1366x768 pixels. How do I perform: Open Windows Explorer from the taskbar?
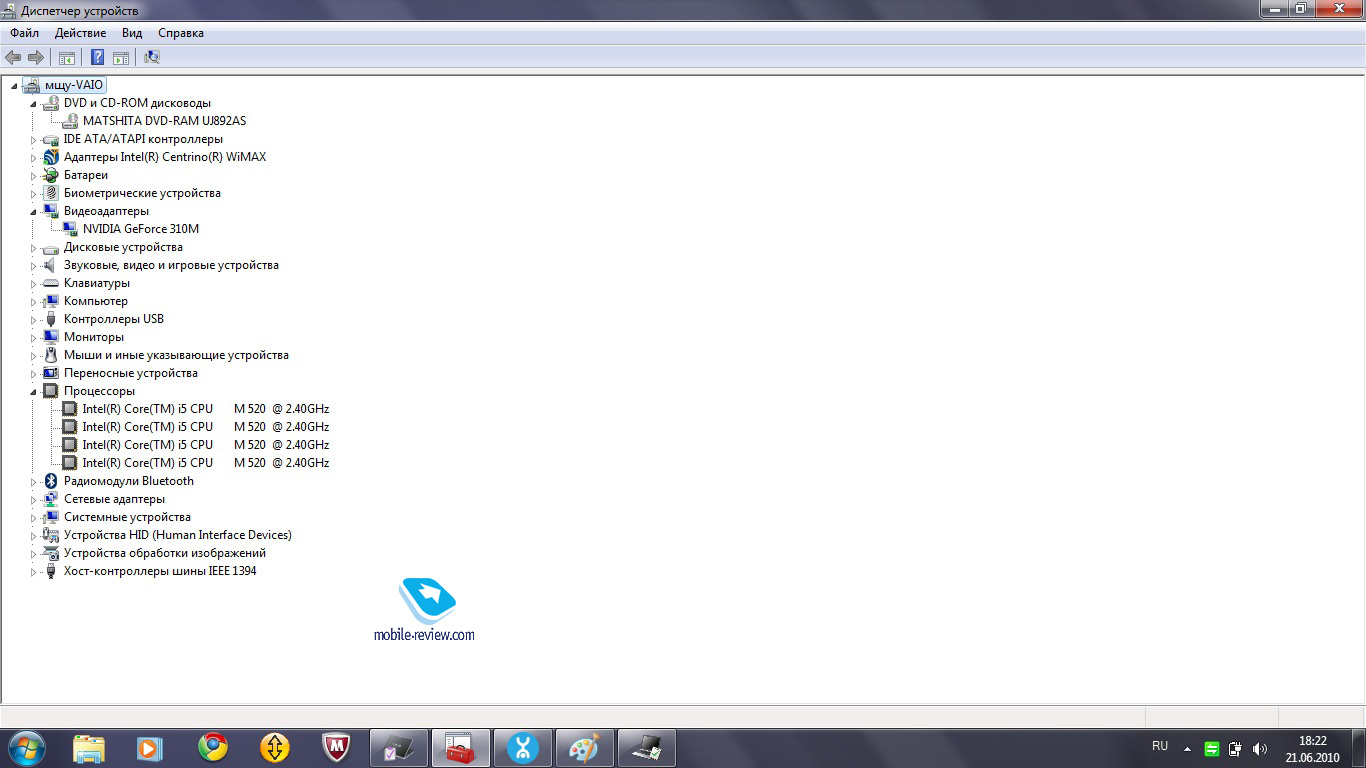(88, 747)
